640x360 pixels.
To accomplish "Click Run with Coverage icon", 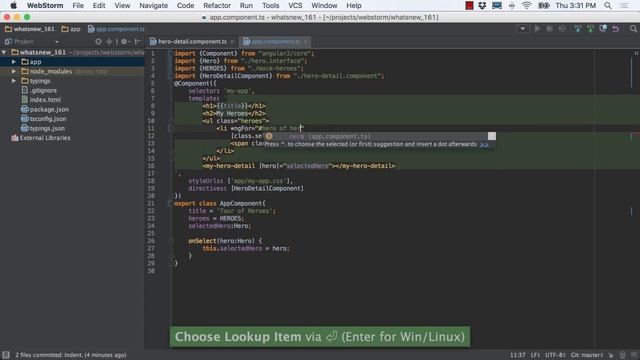I will point(562,29).
